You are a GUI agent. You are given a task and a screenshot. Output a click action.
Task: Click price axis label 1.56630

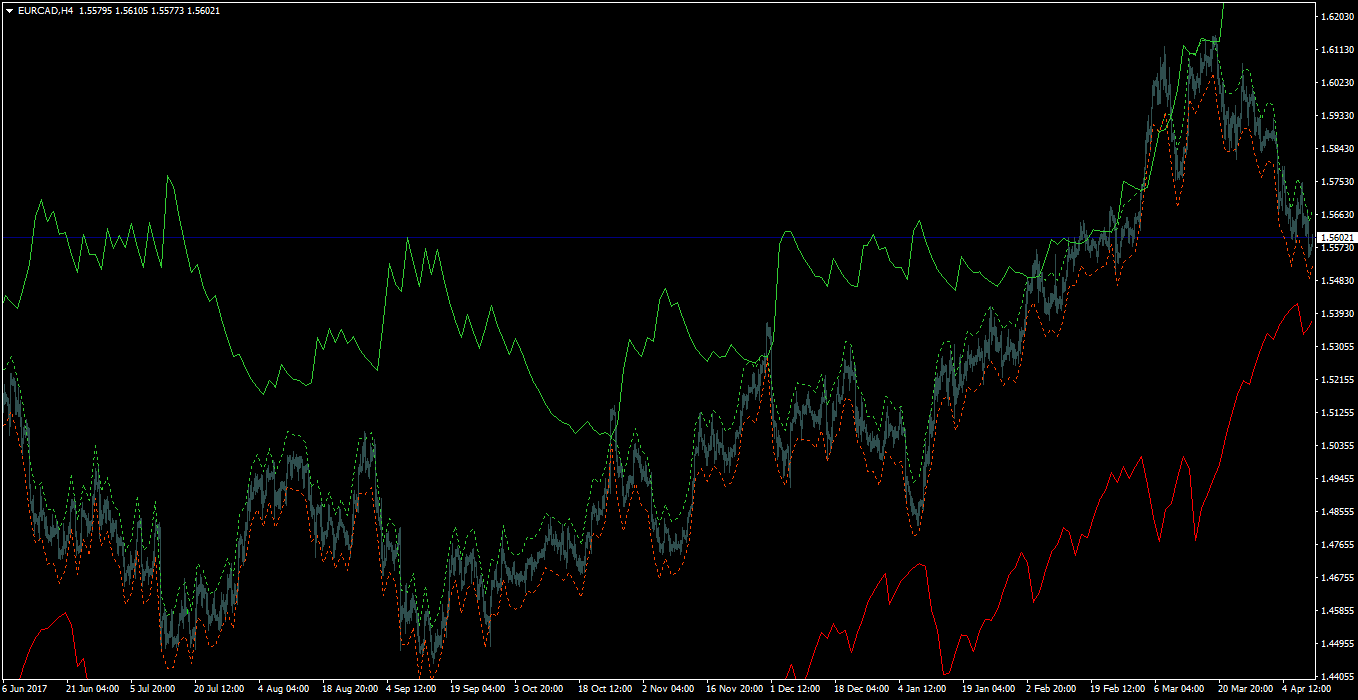click(x=1337, y=215)
